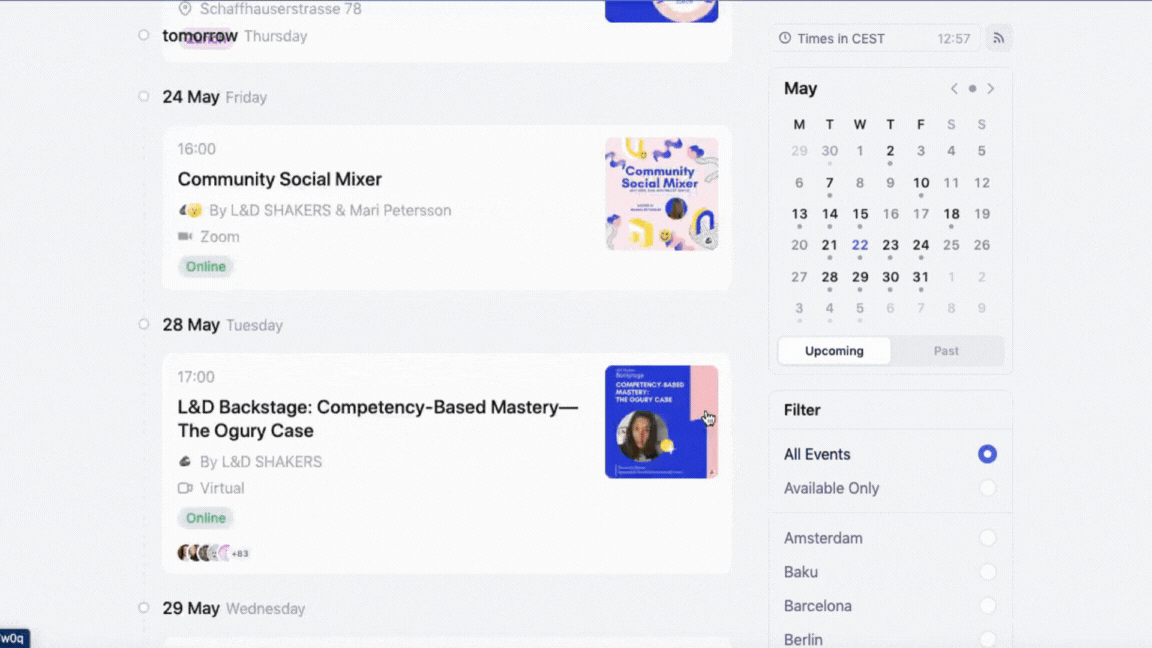Select May 23 in the calendar
Screen dimensions: 1152x648
(890, 245)
